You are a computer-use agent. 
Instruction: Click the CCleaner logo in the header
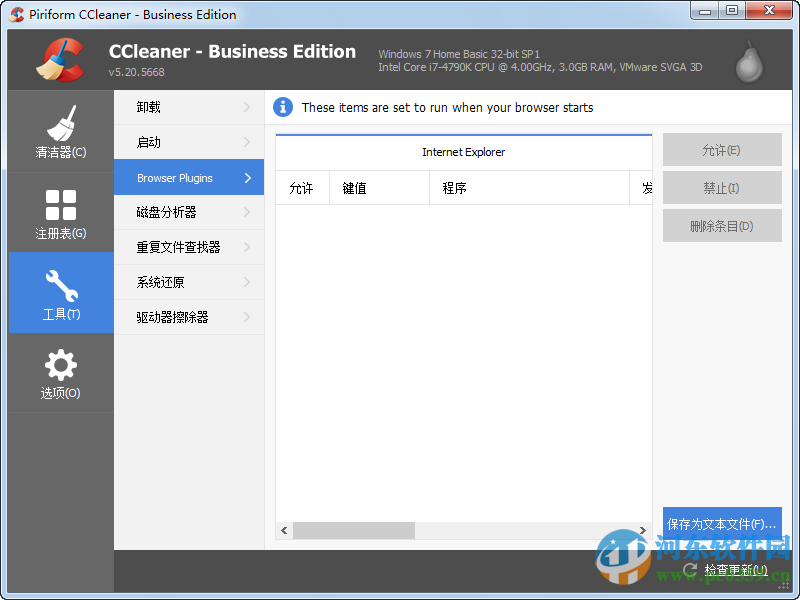[x=60, y=60]
